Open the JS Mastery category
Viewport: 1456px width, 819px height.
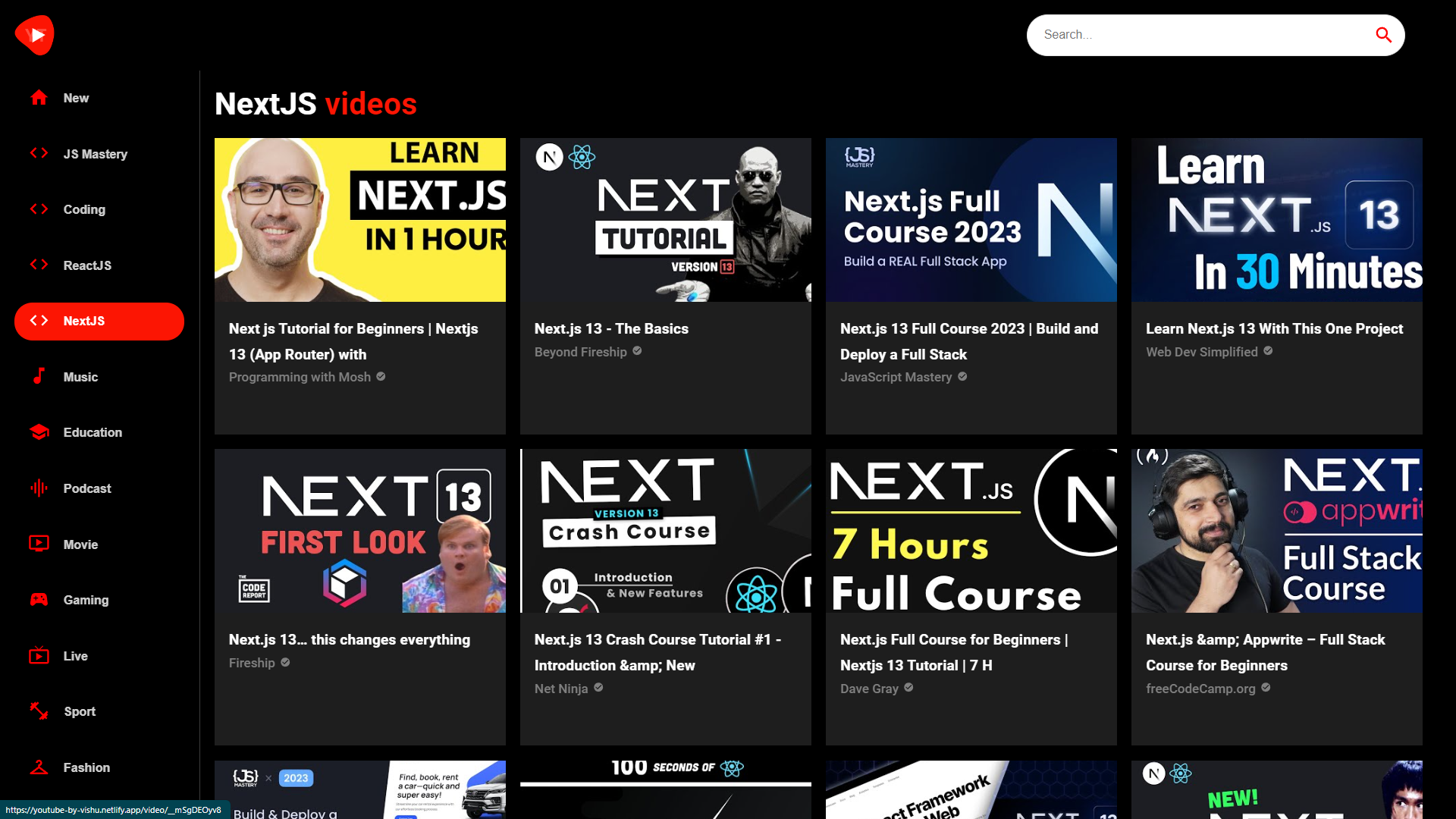pos(95,154)
